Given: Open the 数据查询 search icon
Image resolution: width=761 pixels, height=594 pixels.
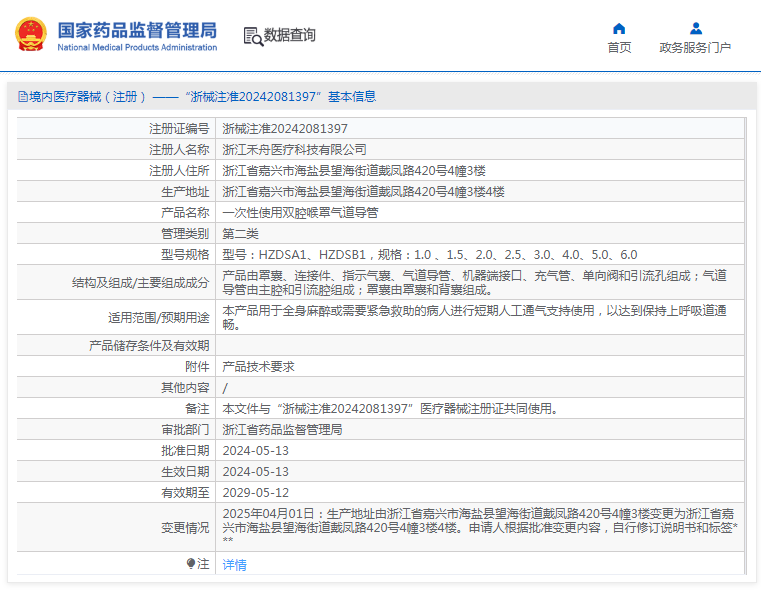Looking at the screenshot, I should point(253,36).
